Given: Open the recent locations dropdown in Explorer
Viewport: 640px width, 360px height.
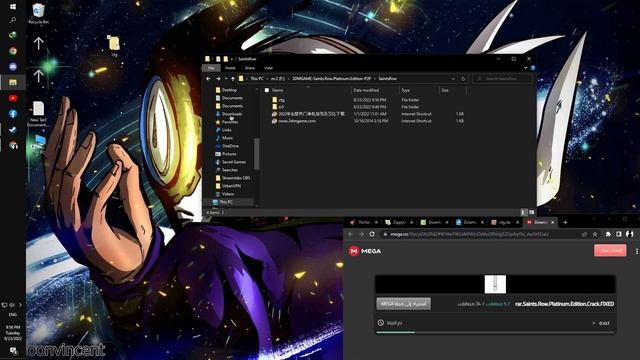Looking at the screenshot, I should pyautogui.click(x=226, y=79).
